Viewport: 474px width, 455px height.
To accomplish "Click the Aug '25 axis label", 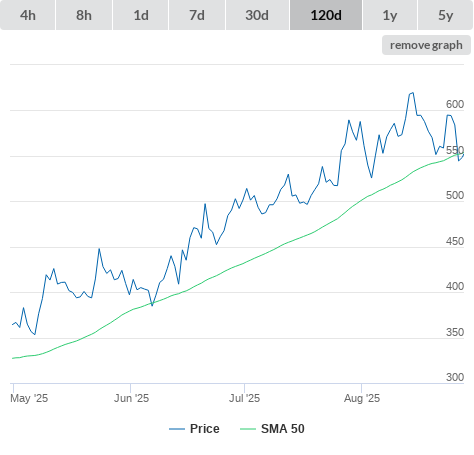I will (x=362, y=398).
